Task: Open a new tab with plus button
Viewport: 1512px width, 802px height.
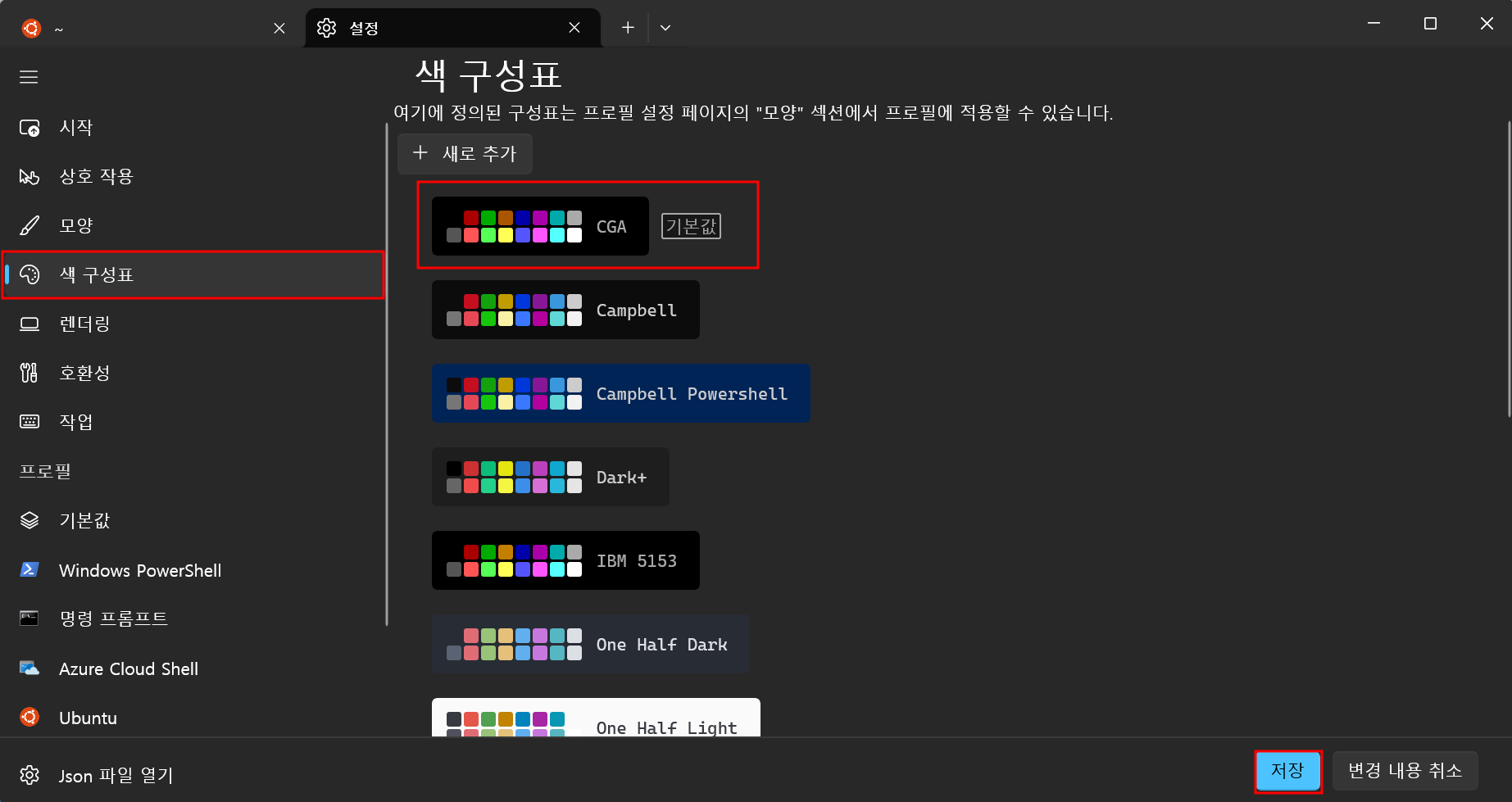Action: tap(628, 28)
